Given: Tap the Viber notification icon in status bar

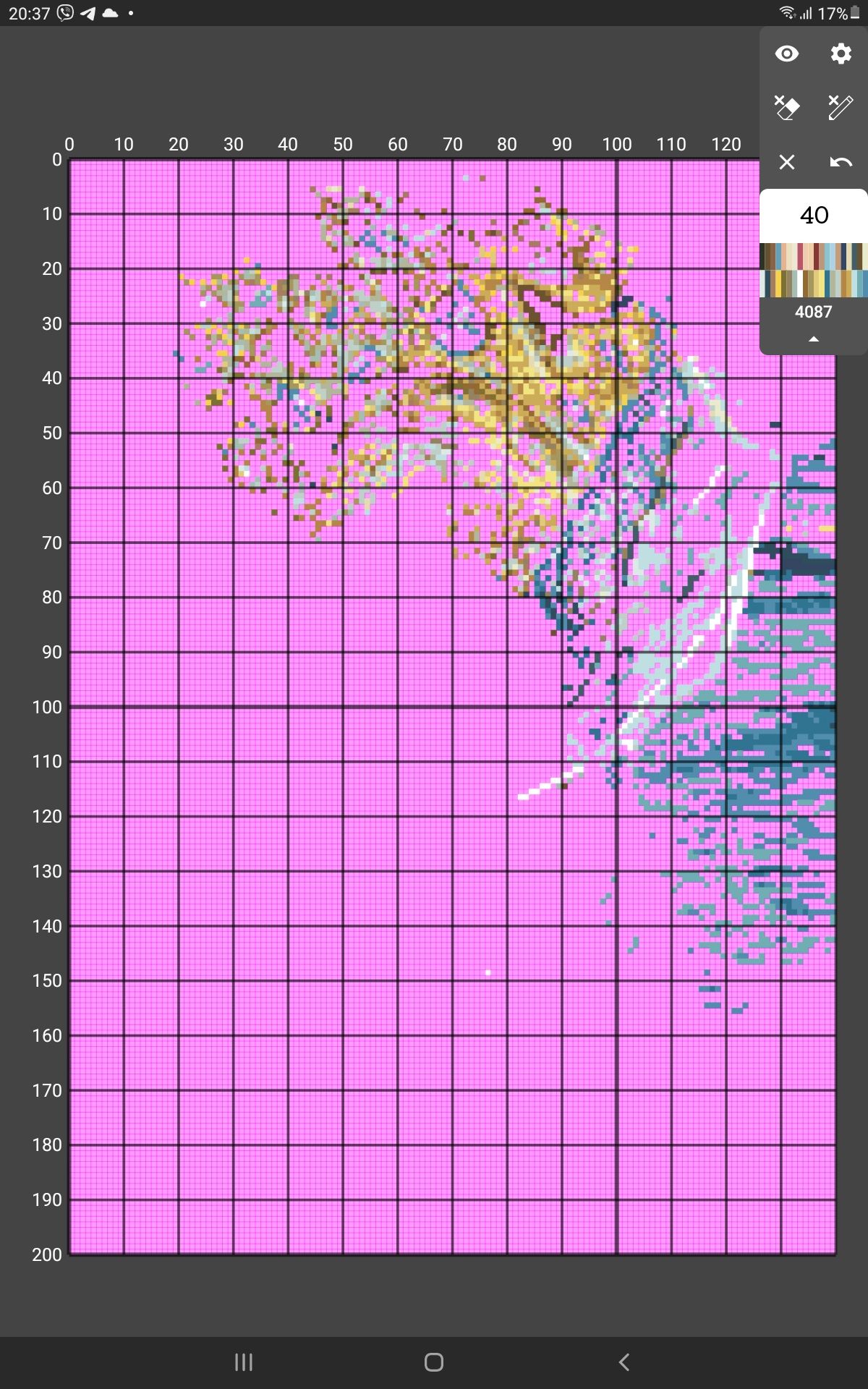Looking at the screenshot, I should click(65, 13).
